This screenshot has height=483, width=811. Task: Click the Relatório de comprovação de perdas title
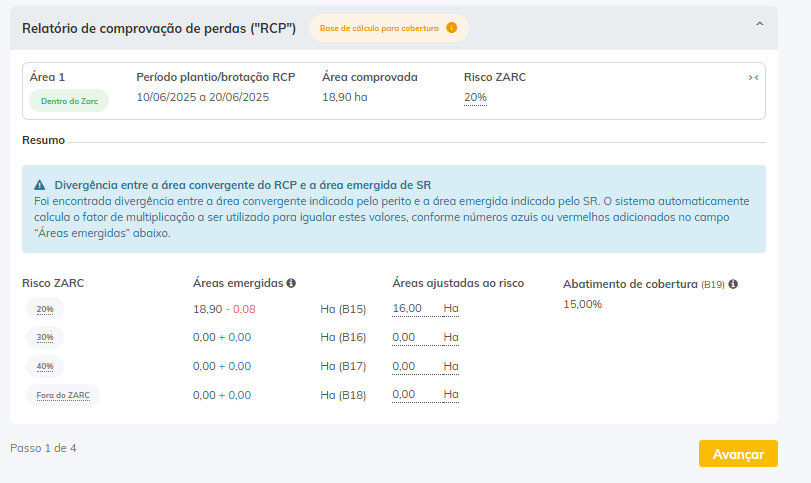tap(159, 28)
